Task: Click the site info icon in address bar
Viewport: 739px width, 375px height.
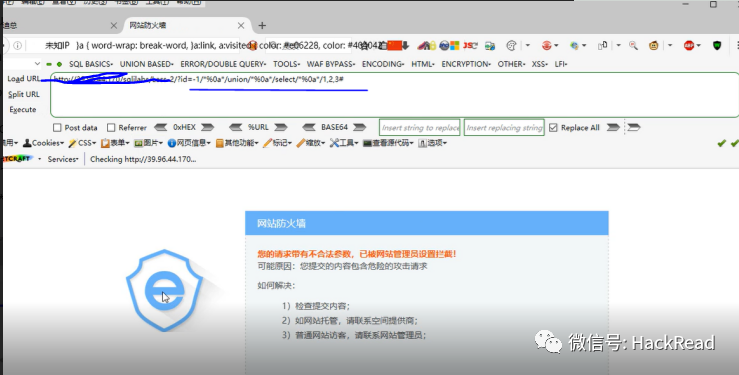Action: pyautogui.click(x=17, y=46)
